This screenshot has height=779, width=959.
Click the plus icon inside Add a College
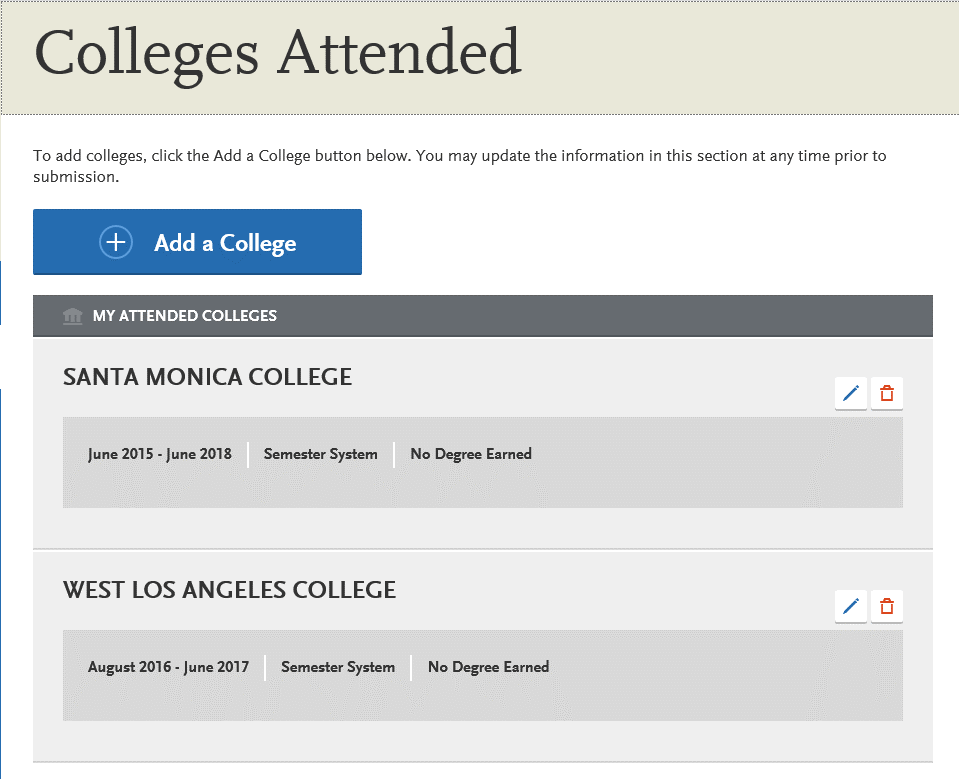(x=116, y=242)
